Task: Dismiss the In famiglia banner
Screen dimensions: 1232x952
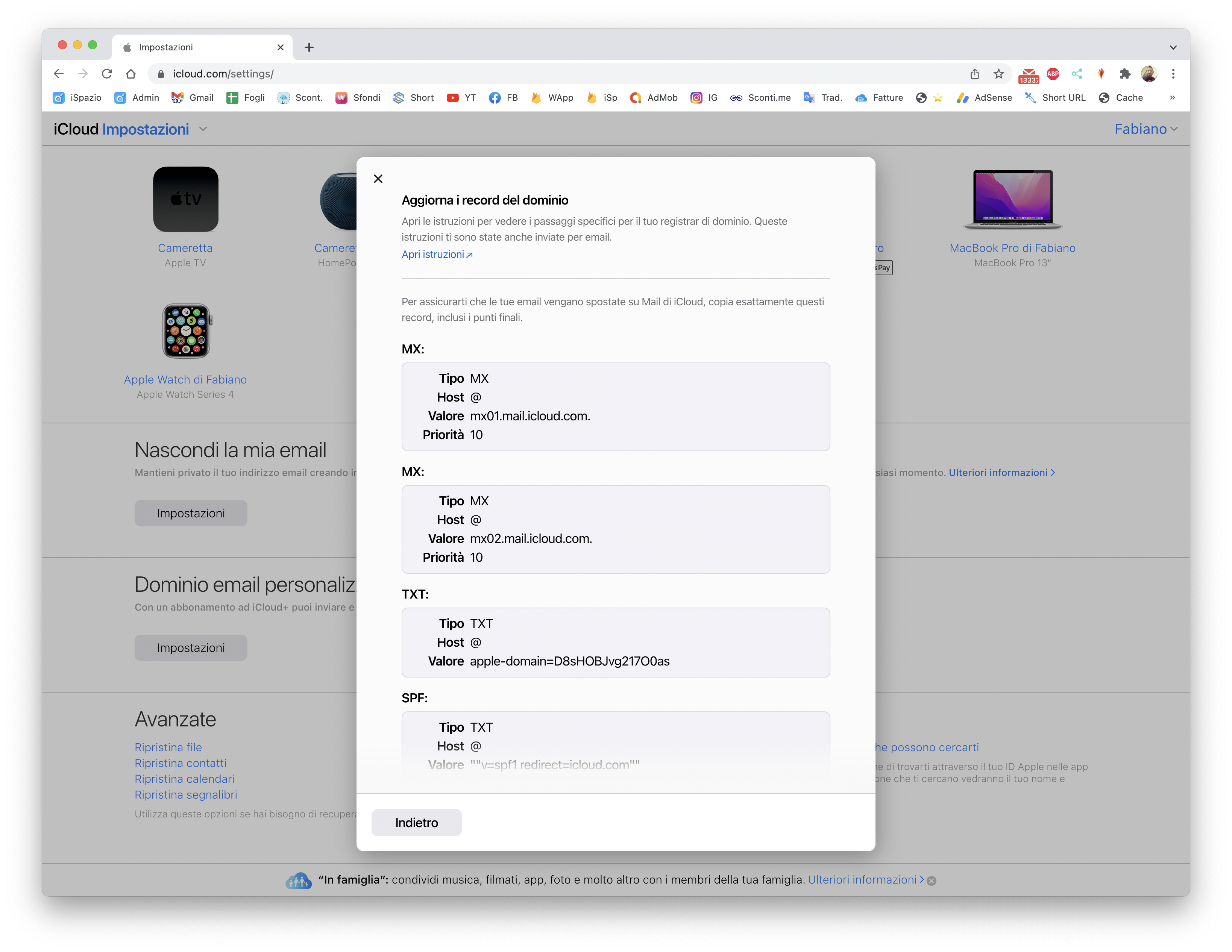Action: (932, 881)
